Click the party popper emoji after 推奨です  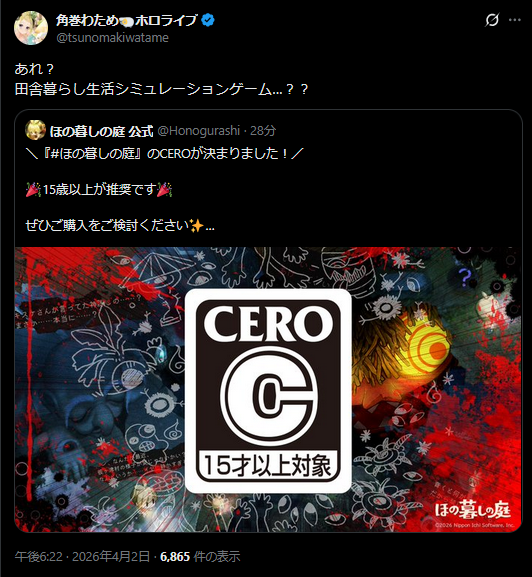[164, 190]
